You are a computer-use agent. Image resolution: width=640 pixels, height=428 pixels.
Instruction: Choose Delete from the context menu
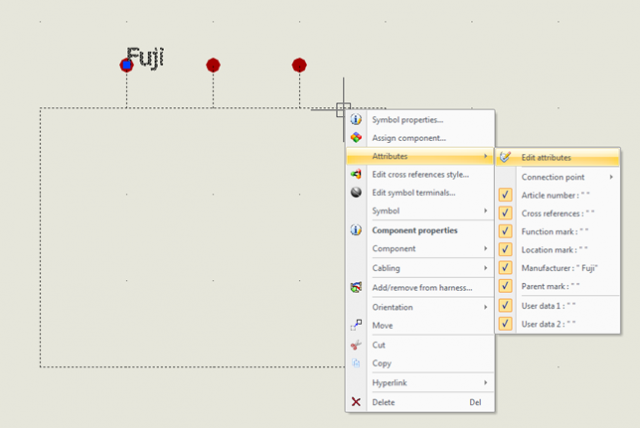420,402
